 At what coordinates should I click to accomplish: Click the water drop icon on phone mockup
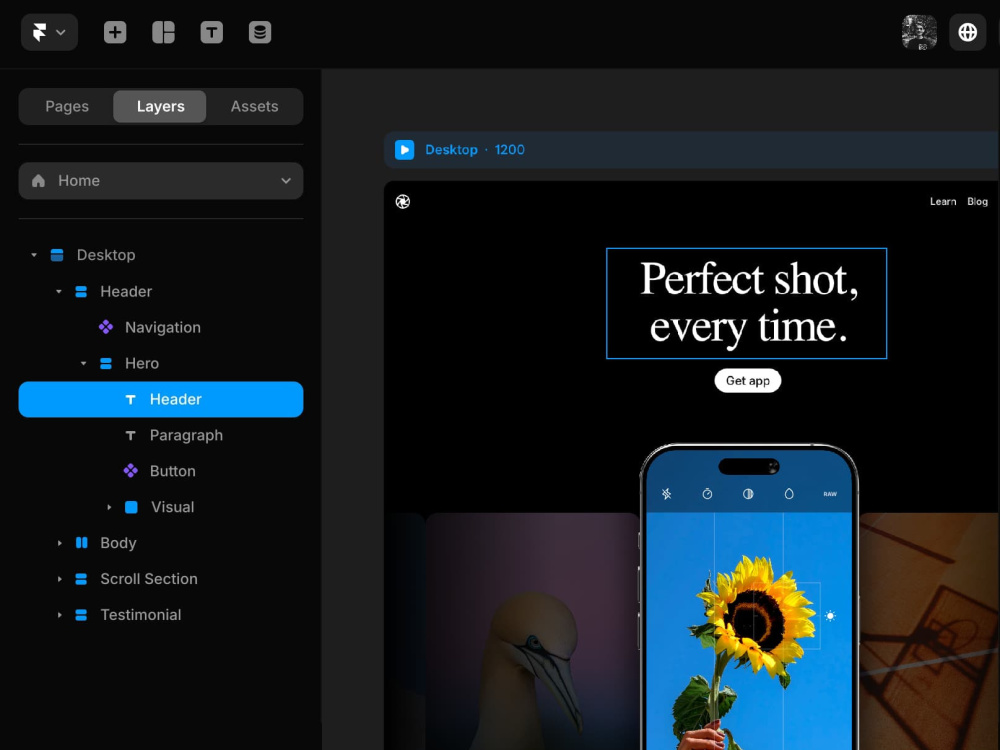(789, 494)
